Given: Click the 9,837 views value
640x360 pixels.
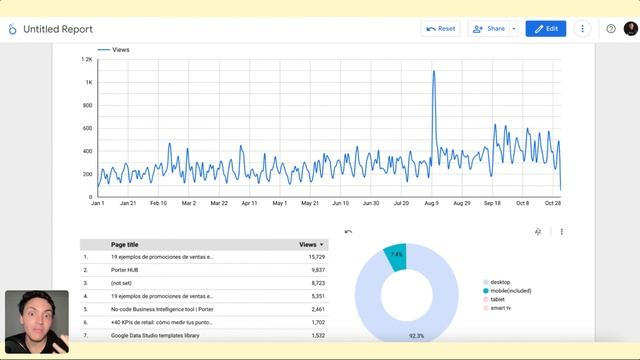Looking at the screenshot, I should click(x=318, y=270).
